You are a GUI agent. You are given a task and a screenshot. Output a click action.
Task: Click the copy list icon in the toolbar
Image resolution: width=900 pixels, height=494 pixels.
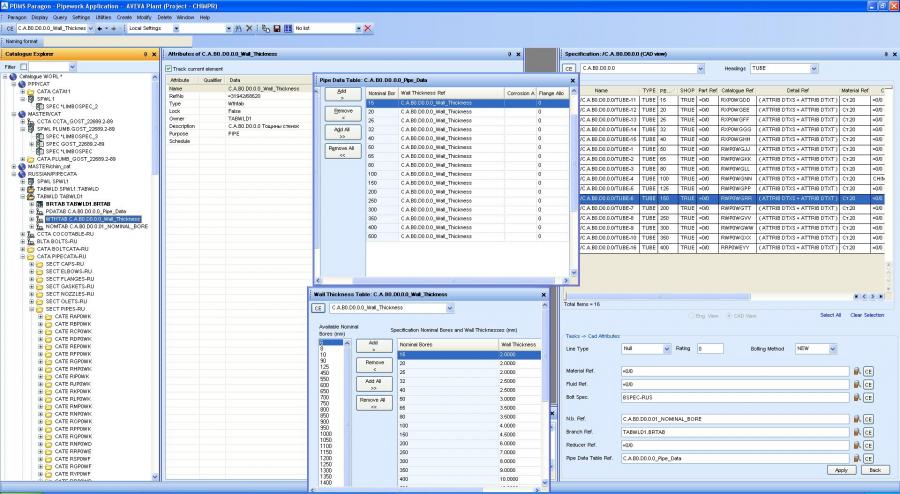point(266,28)
